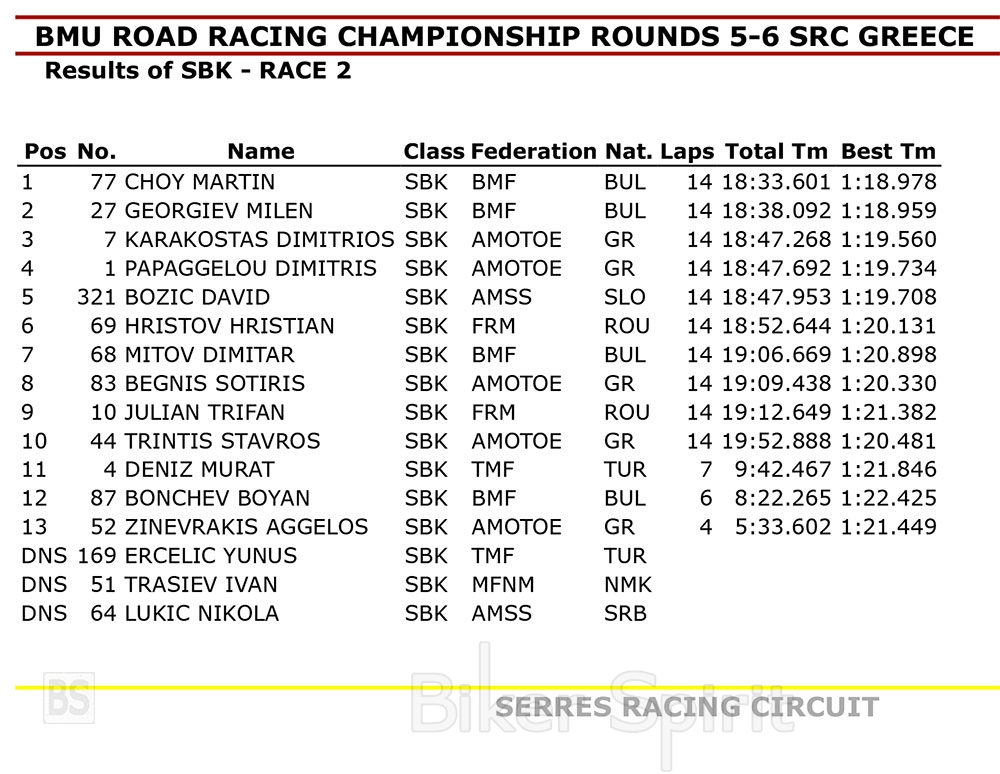The height and width of the screenshot is (774, 1000).
Task: Click the Pos column header
Action: 45,152
